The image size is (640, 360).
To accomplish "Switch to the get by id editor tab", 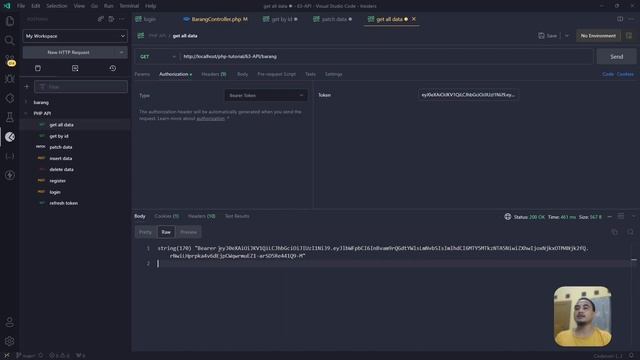I will point(280,19).
